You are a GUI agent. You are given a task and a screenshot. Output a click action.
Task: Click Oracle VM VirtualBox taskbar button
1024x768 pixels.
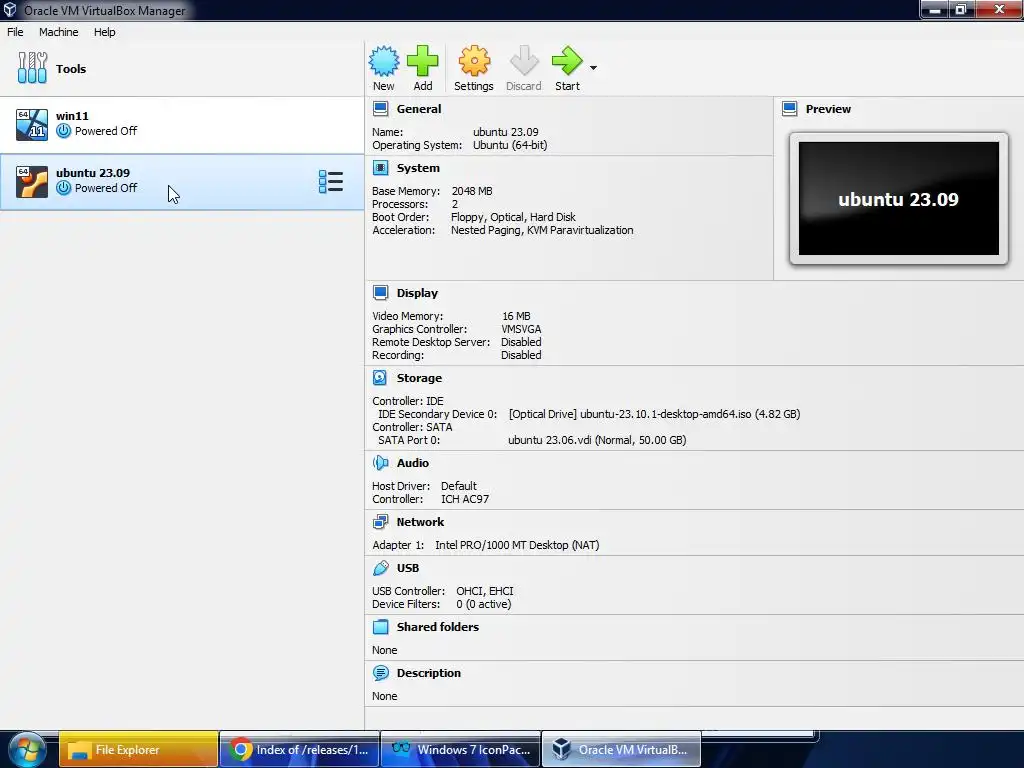pyautogui.click(x=621, y=749)
